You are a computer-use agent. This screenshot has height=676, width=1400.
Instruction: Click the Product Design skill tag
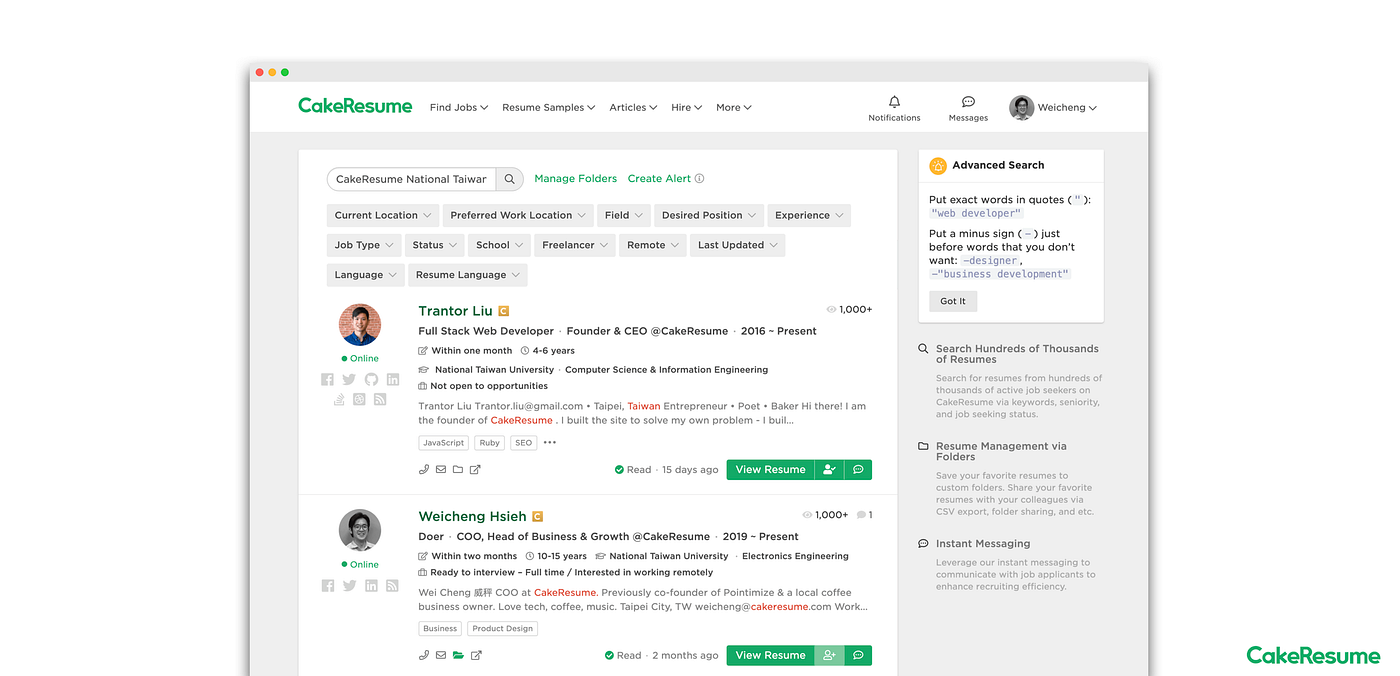(x=503, y=629)
